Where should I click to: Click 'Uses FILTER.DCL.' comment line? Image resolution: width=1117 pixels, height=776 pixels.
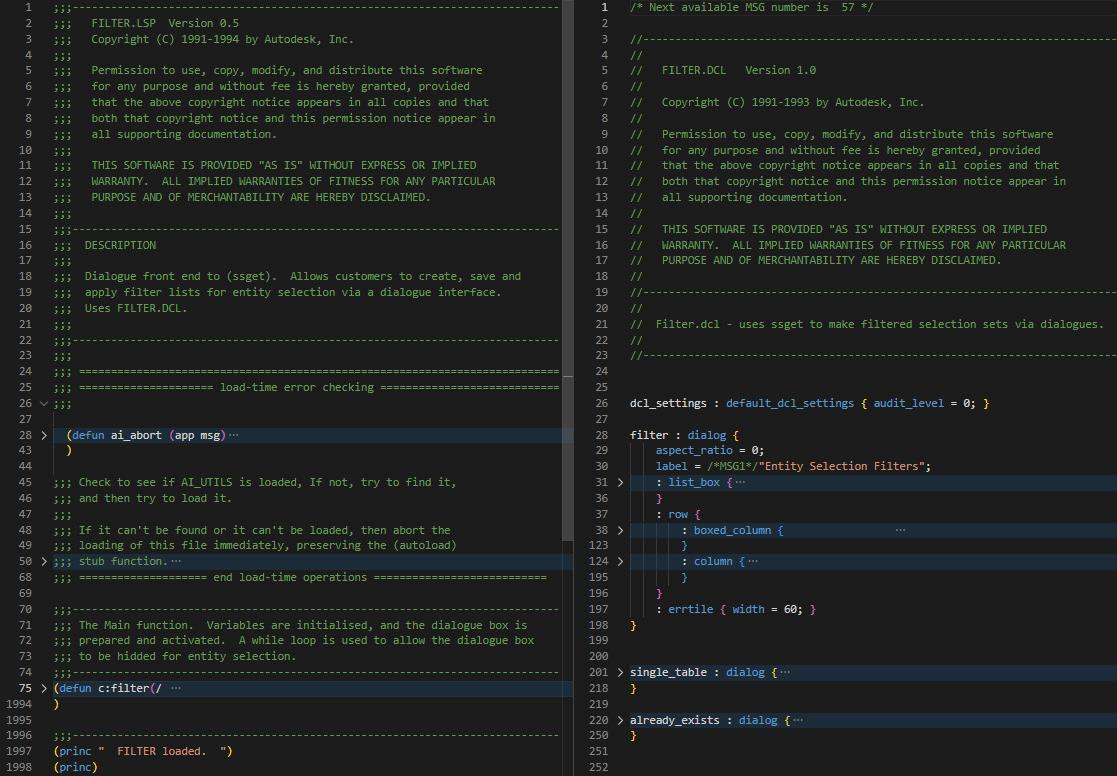click(x=135, y=309)
